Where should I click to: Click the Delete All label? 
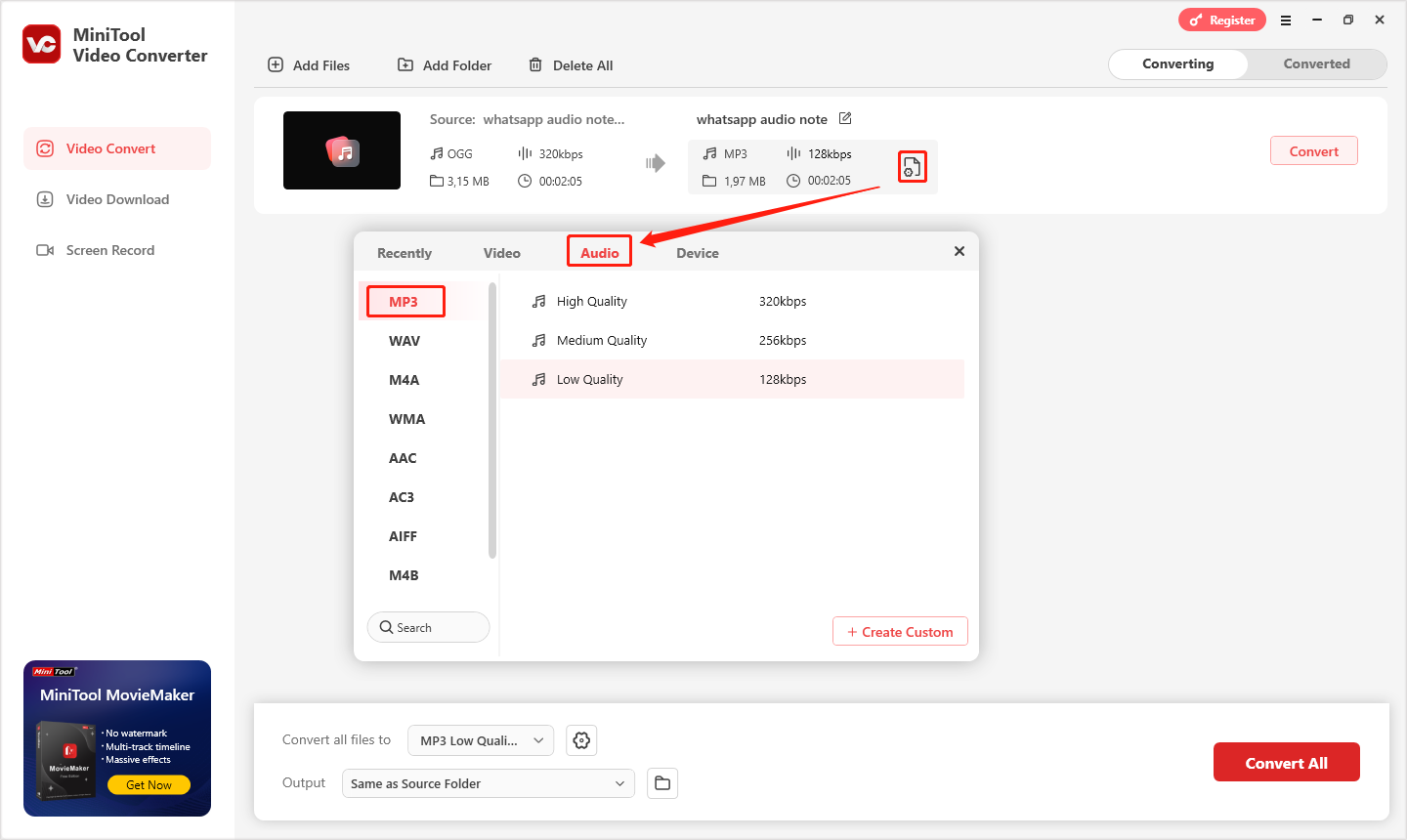pyautogui.click(x=583, y=65)
